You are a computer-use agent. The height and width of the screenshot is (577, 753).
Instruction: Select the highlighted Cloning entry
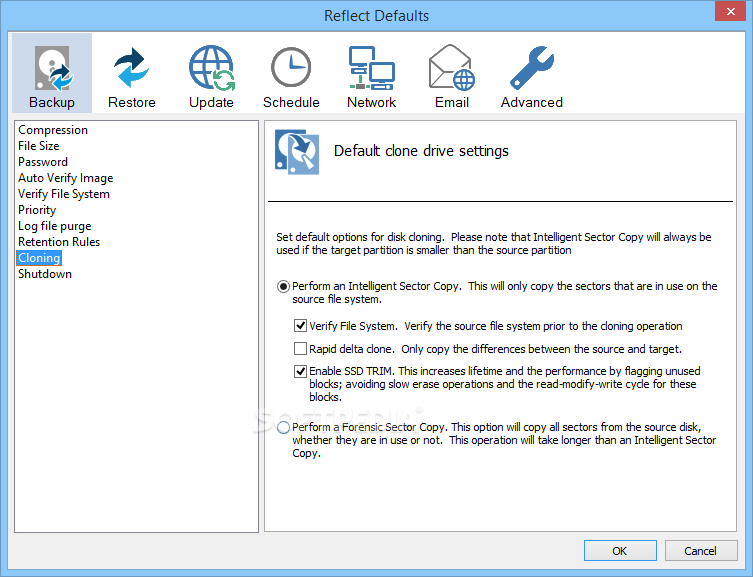tap(39, 258)
